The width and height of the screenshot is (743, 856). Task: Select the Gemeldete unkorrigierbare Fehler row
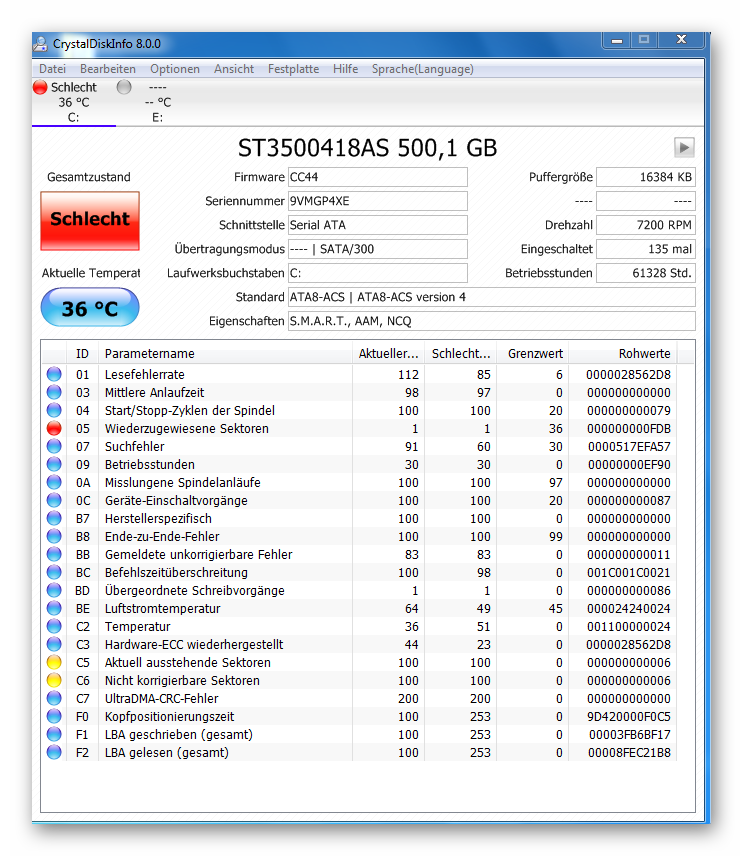(359, 554)
